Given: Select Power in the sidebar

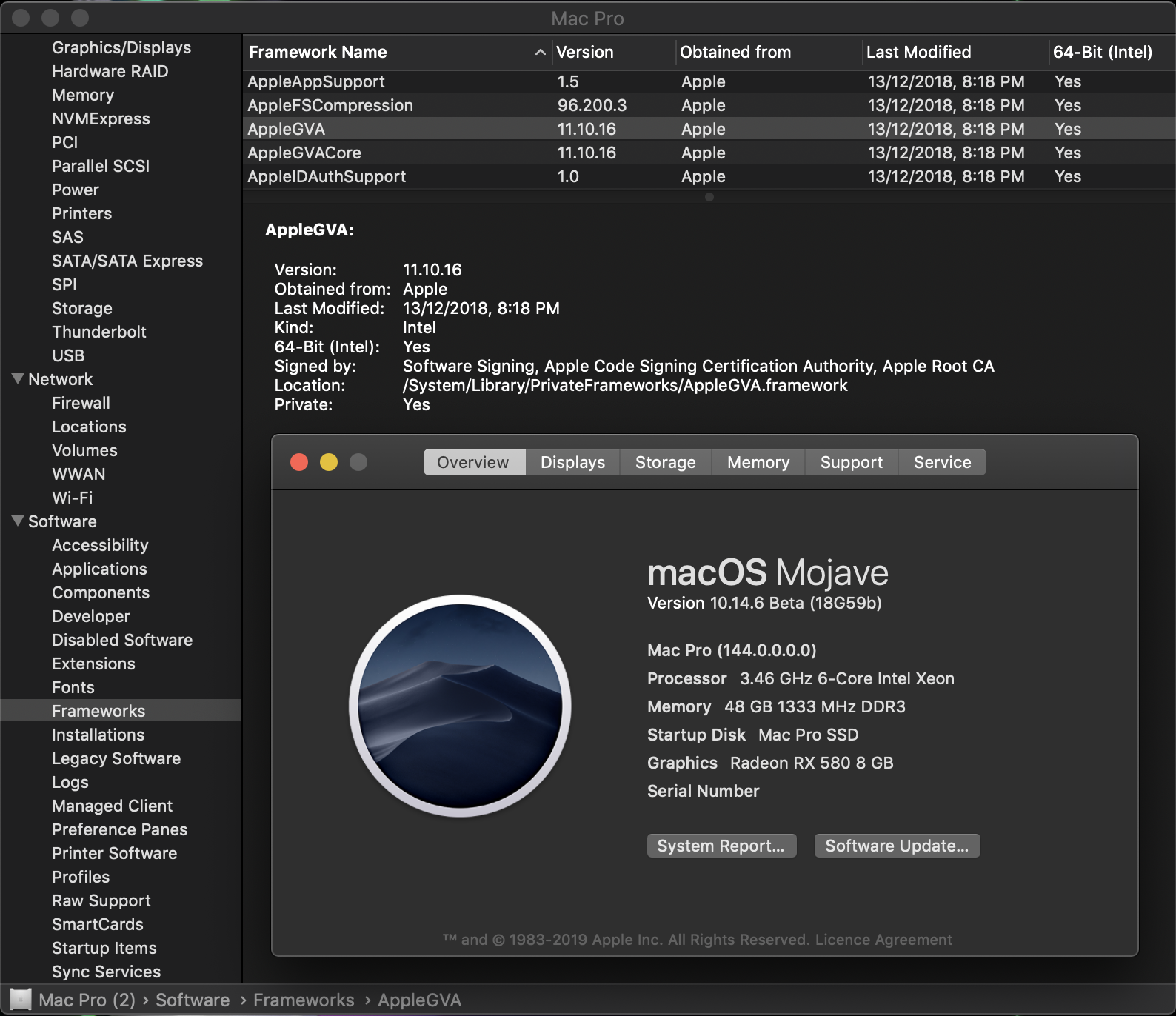Looking at the screenshot, I should pyautogui.click(x=76, y=190).
